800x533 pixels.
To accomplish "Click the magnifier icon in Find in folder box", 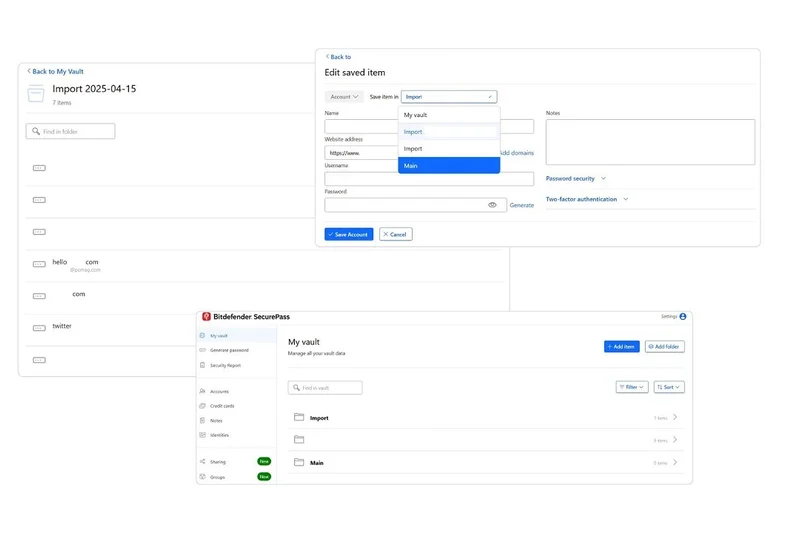I will pyautogui.click(x=36, y=131).
